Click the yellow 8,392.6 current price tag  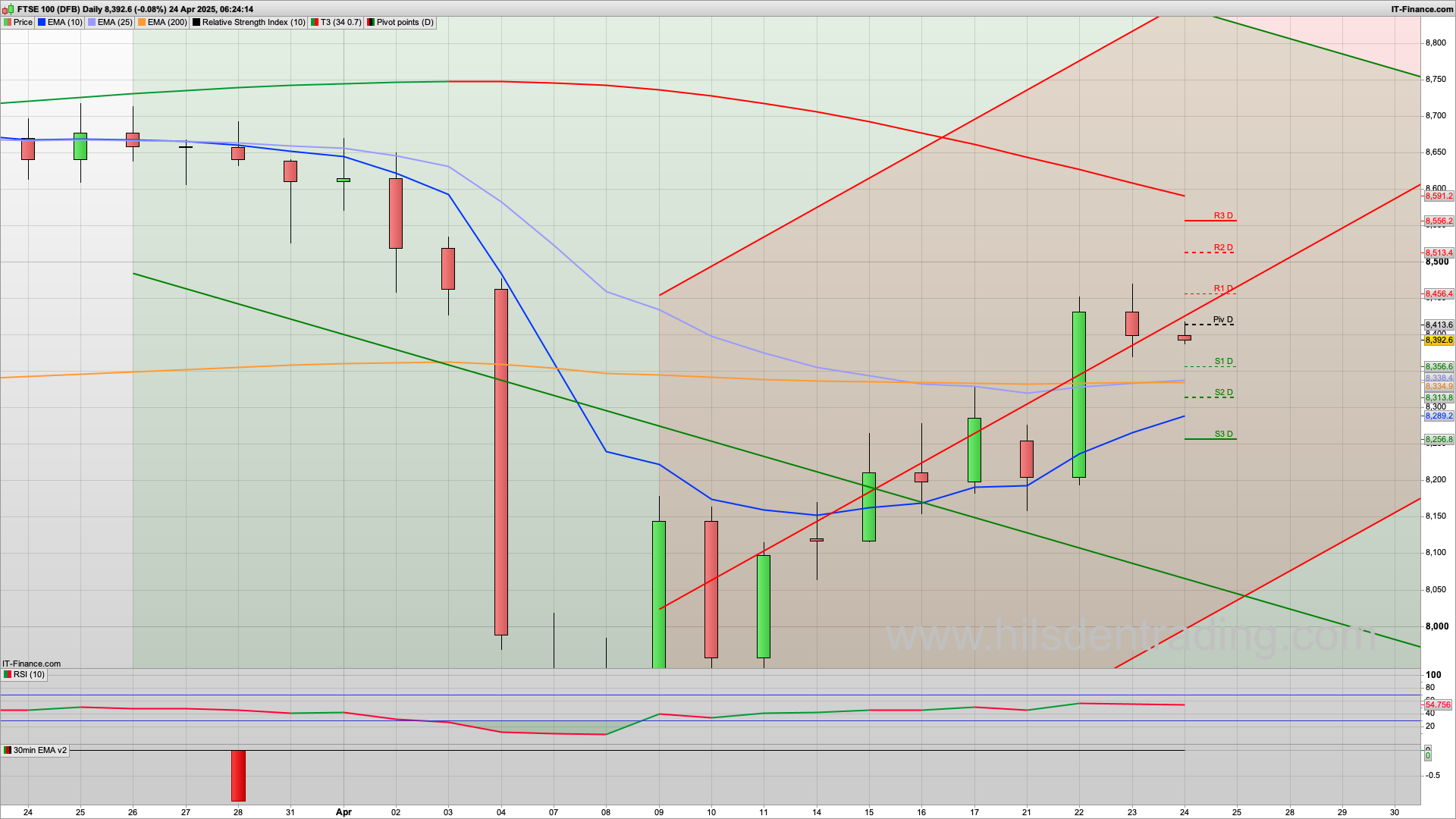coord(1439,340)
